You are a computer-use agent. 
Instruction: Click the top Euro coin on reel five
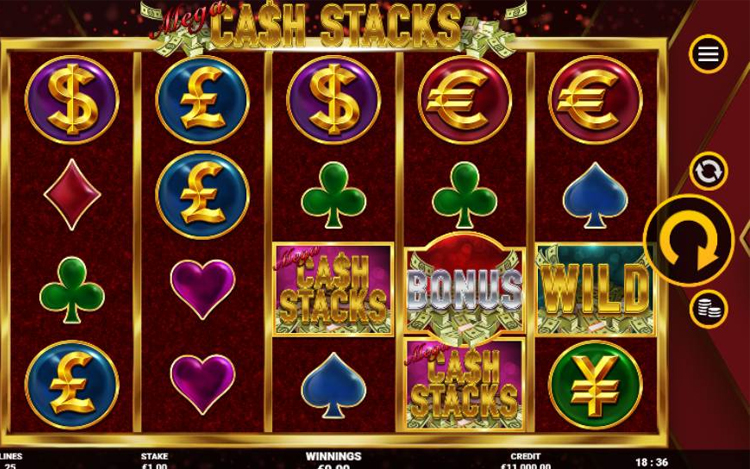click(x=595, y=100)
